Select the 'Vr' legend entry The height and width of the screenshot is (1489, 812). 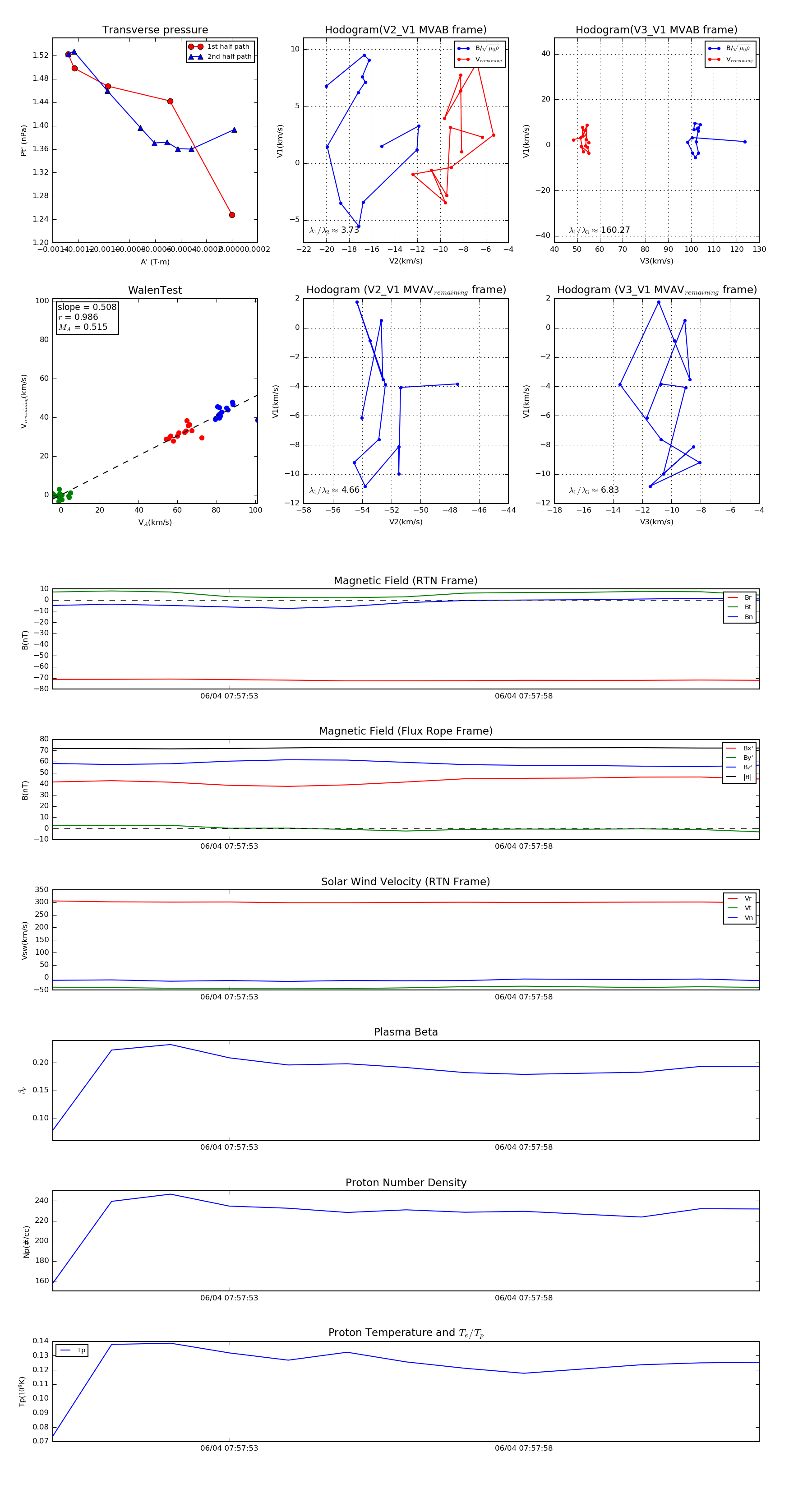tap(740, 898)
